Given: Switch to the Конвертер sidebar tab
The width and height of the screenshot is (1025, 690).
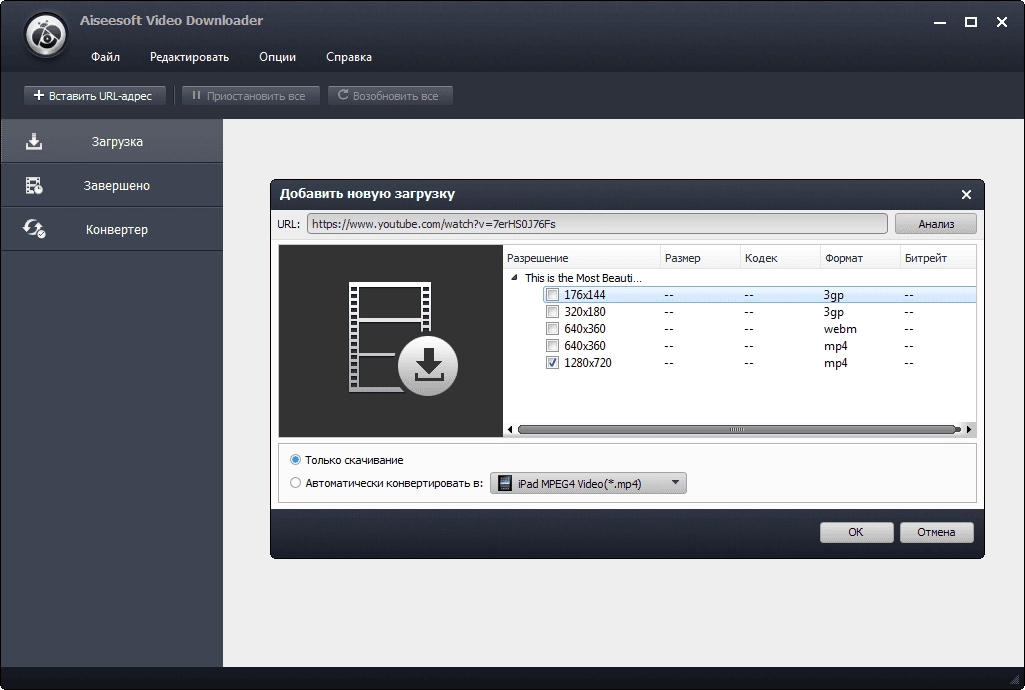Looking at the screenshot, I should 112,229.
